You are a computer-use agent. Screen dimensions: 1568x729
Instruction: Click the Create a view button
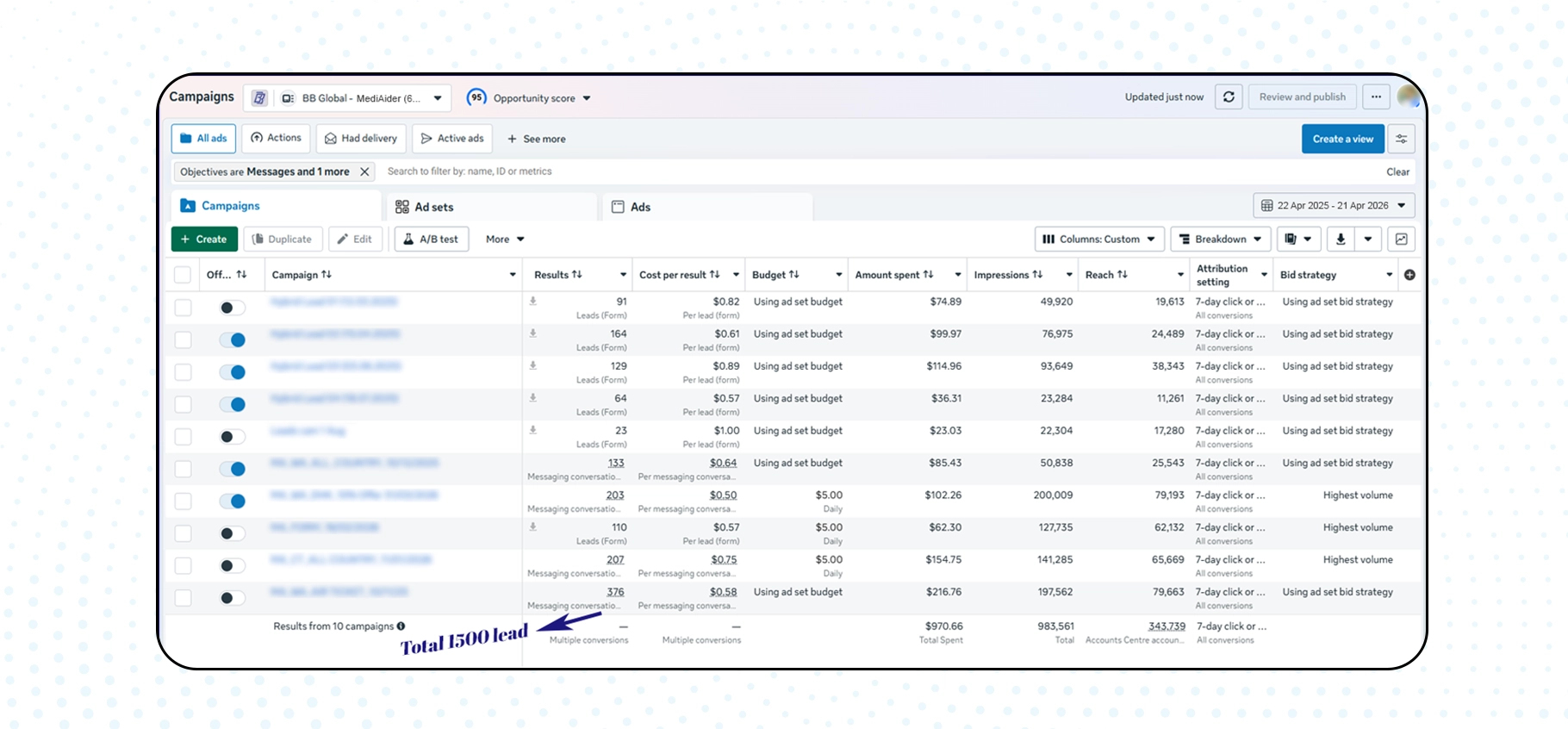pyautogui.click(x=1342, y=139)
